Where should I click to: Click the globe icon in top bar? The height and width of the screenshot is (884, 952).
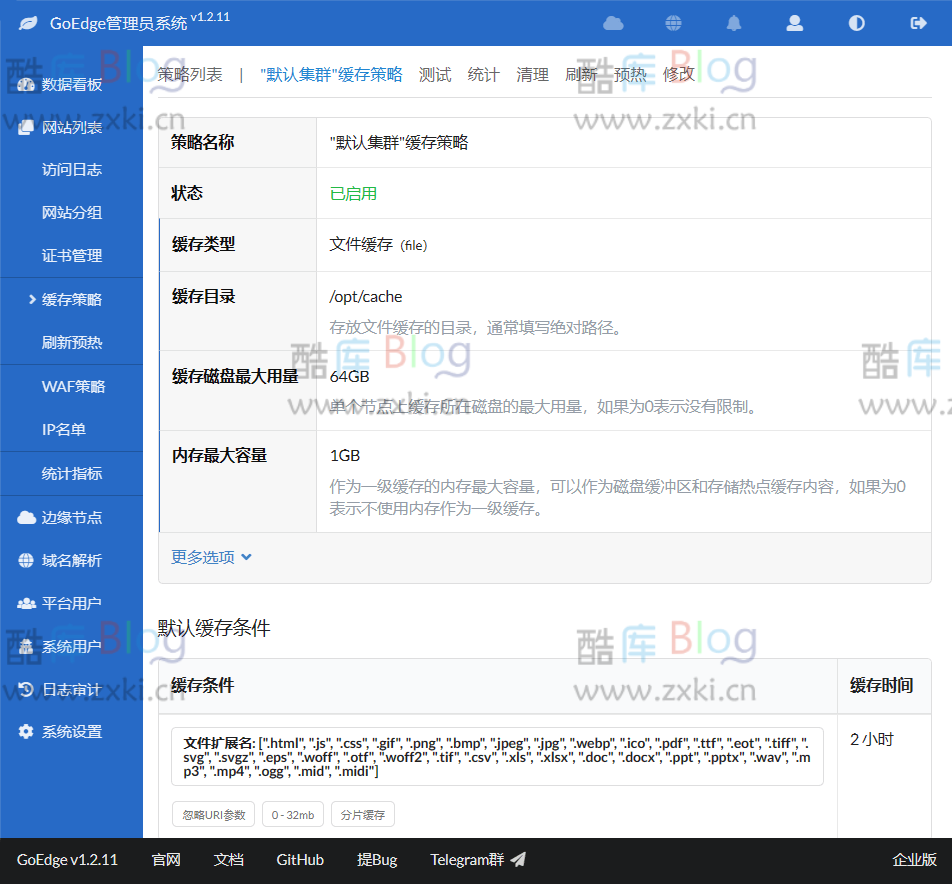tap(673, 21)
